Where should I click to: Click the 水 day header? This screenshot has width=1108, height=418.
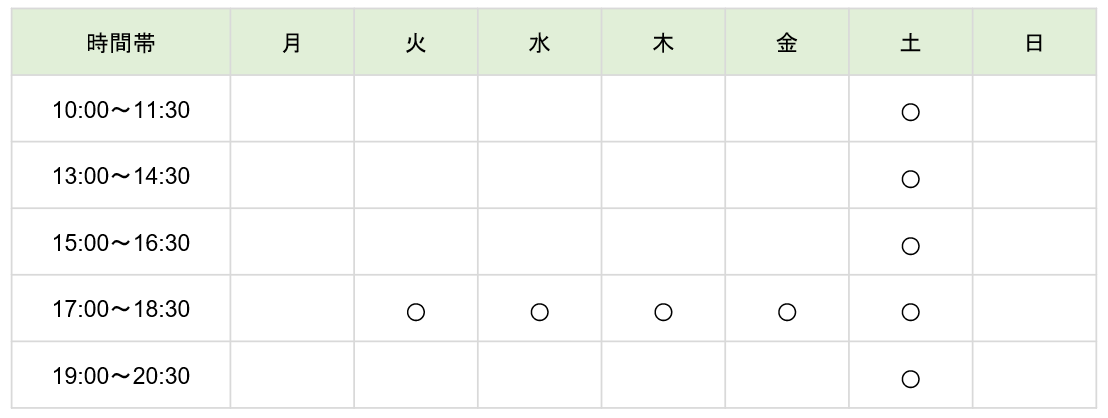(539, 44)
